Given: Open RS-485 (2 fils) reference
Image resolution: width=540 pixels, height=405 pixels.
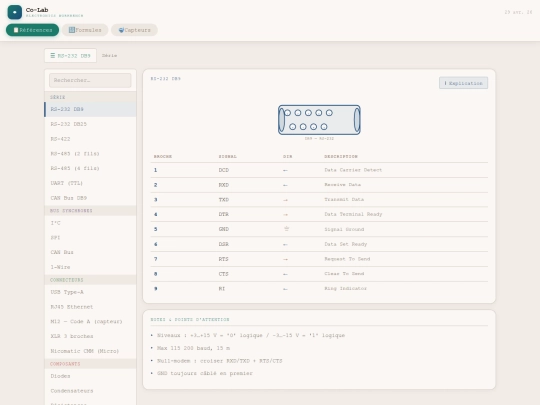Looking at the screenshot, I should point(90,154).
